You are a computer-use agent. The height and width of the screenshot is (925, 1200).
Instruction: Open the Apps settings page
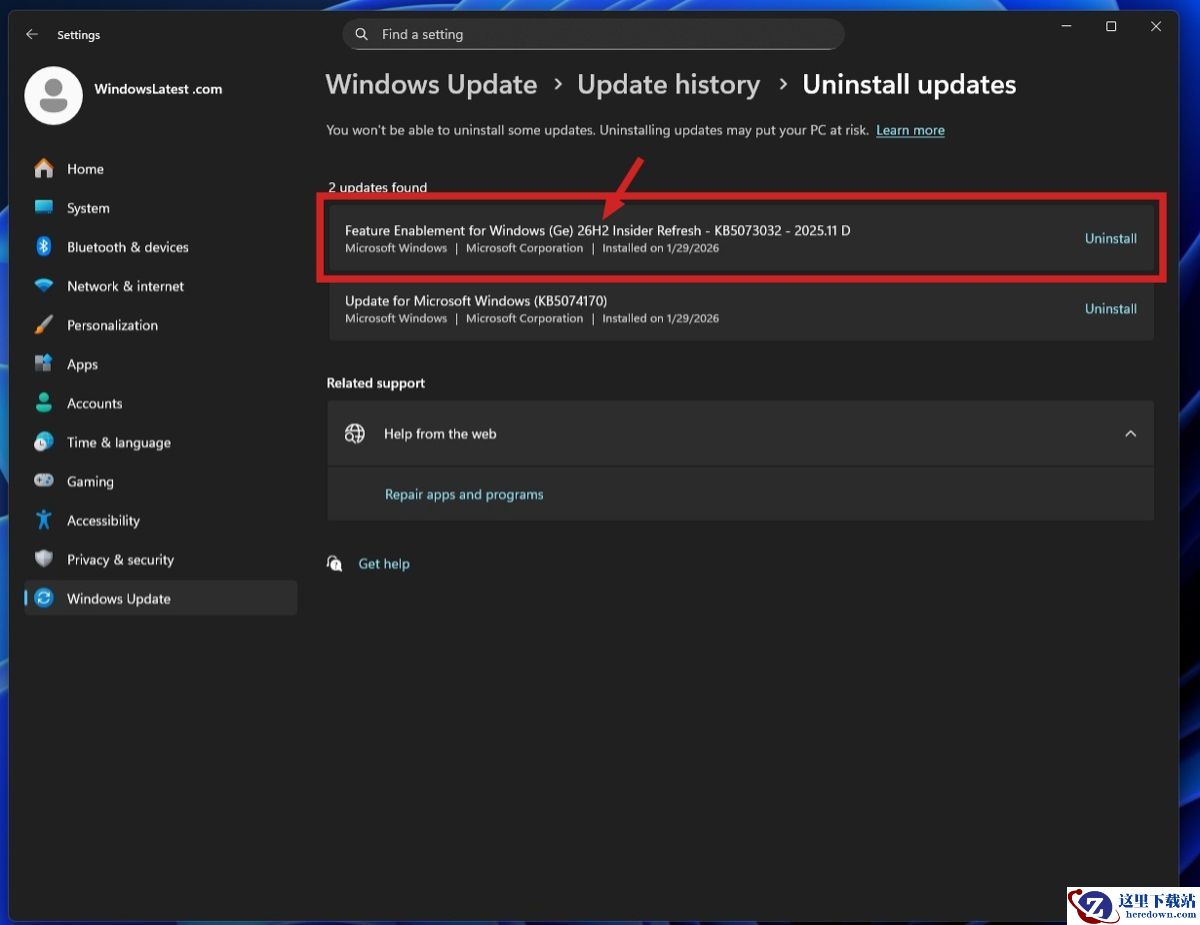(82, 365)
